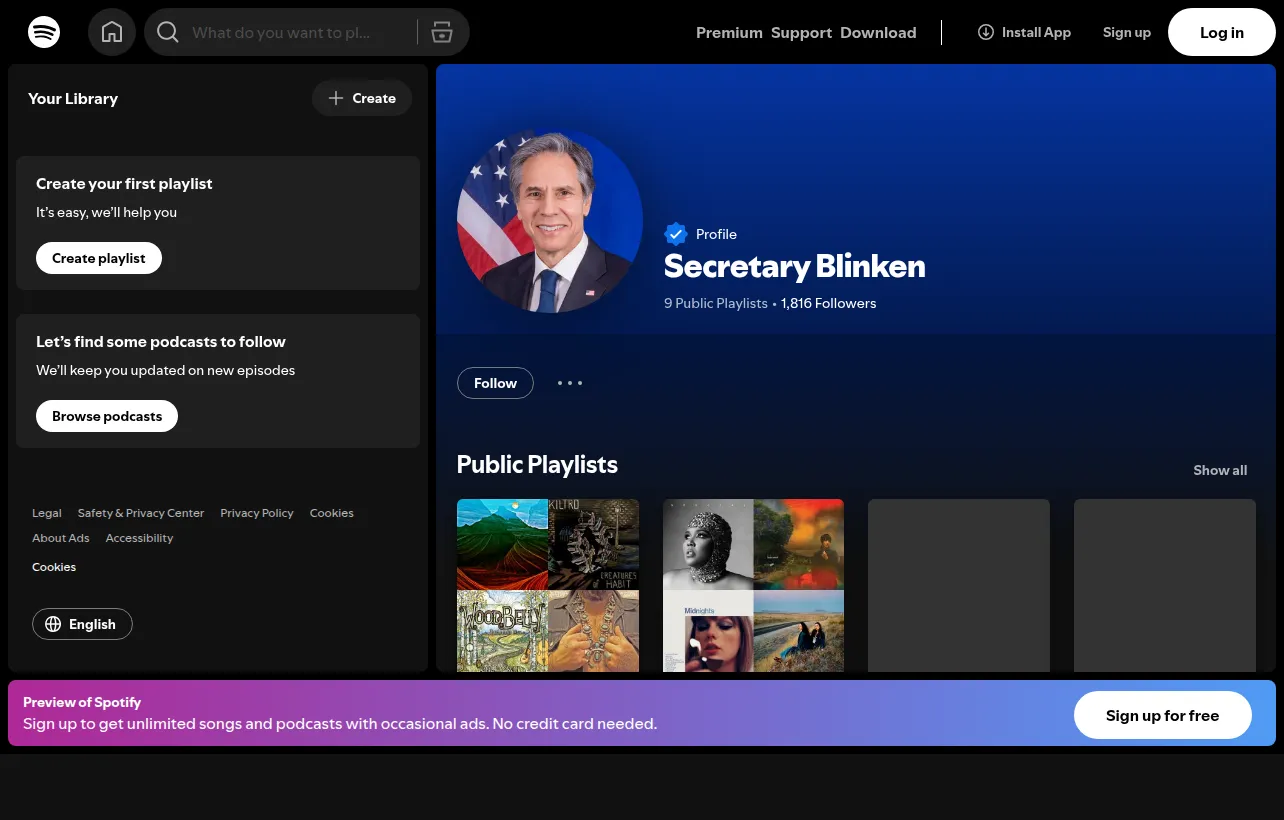1284x820 pixels.
Task: Click Show all public playlists
Action: tap(1220, 470)
